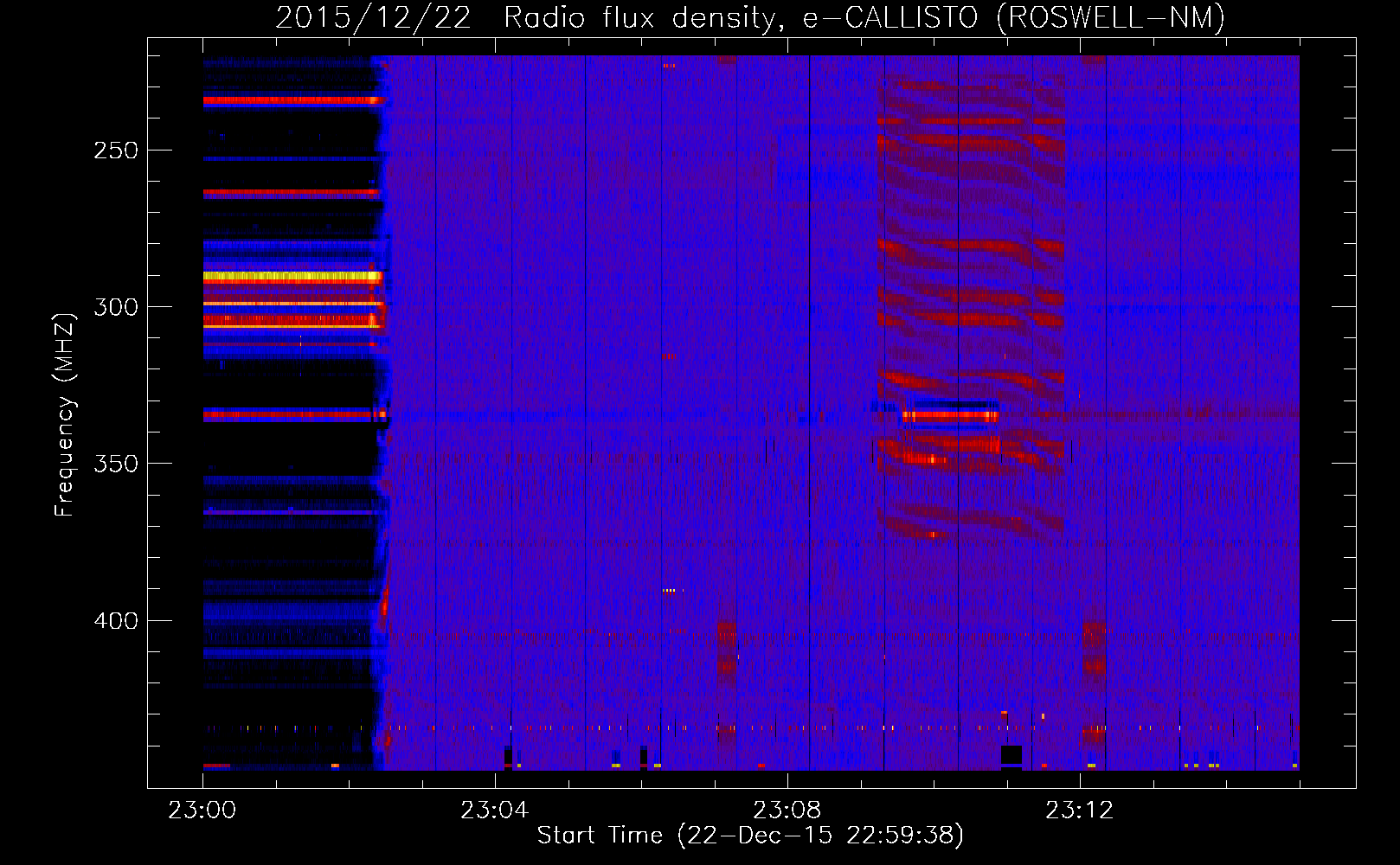Select the 300 frequency tick label

coord(116,307)
